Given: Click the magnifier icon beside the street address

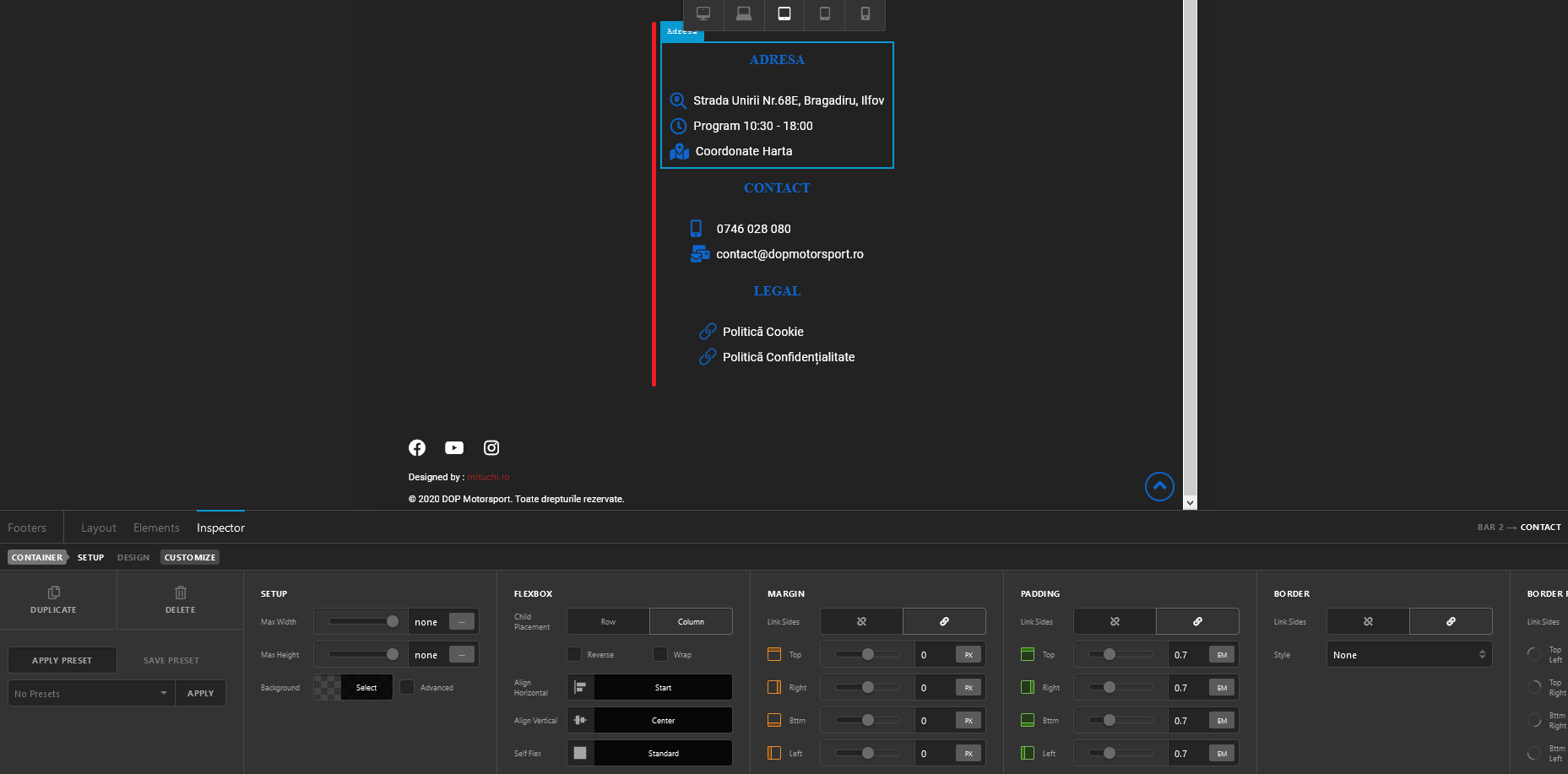Looking at the screenshot, I should pos(678,100).
